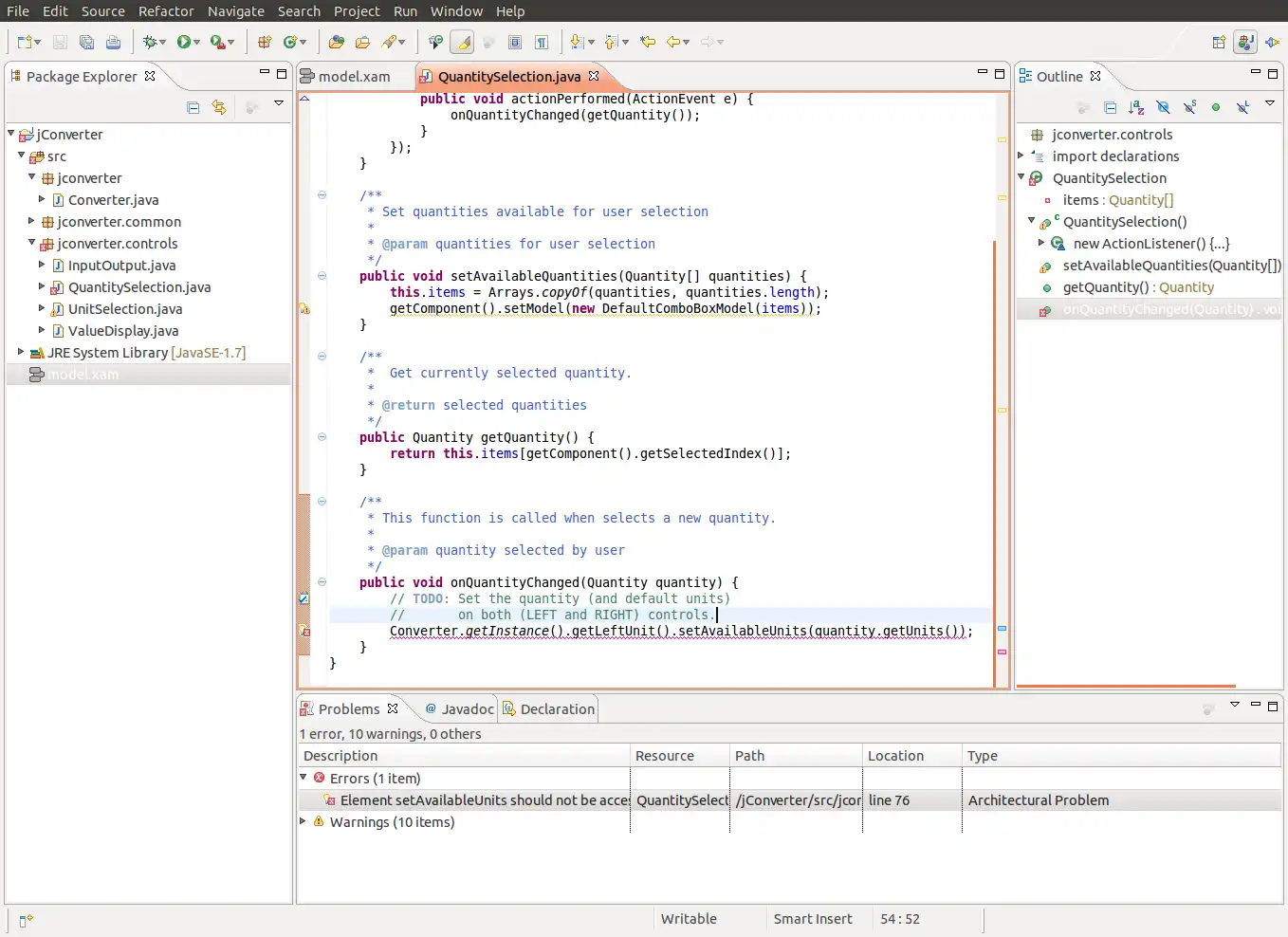The image size is (1288, 937).
Task: Click the Description column header
Action: pos(464,756)
